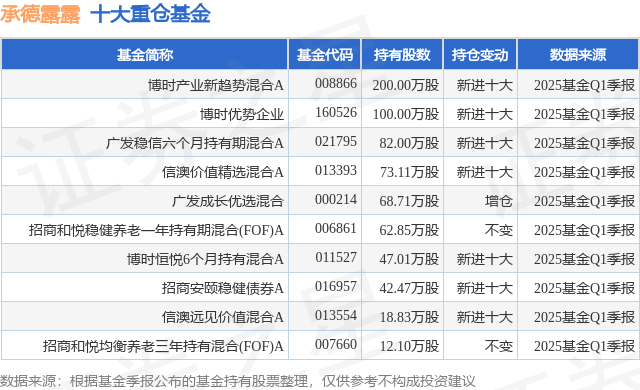Viewport: 640px width, 390px height.
Task: Select the 持有股数 column header
Action: point(402,55)
